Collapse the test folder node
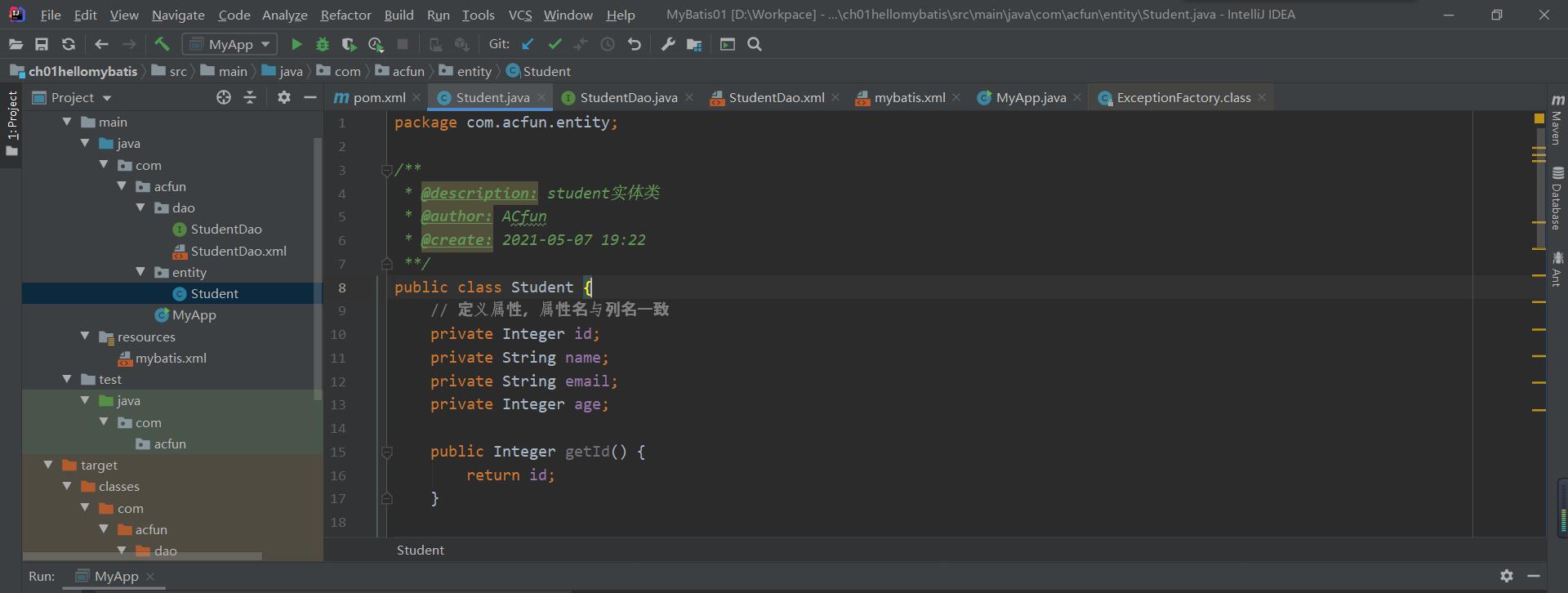The width and height of the screenshot is (1568, 593). tap(68, 379)
